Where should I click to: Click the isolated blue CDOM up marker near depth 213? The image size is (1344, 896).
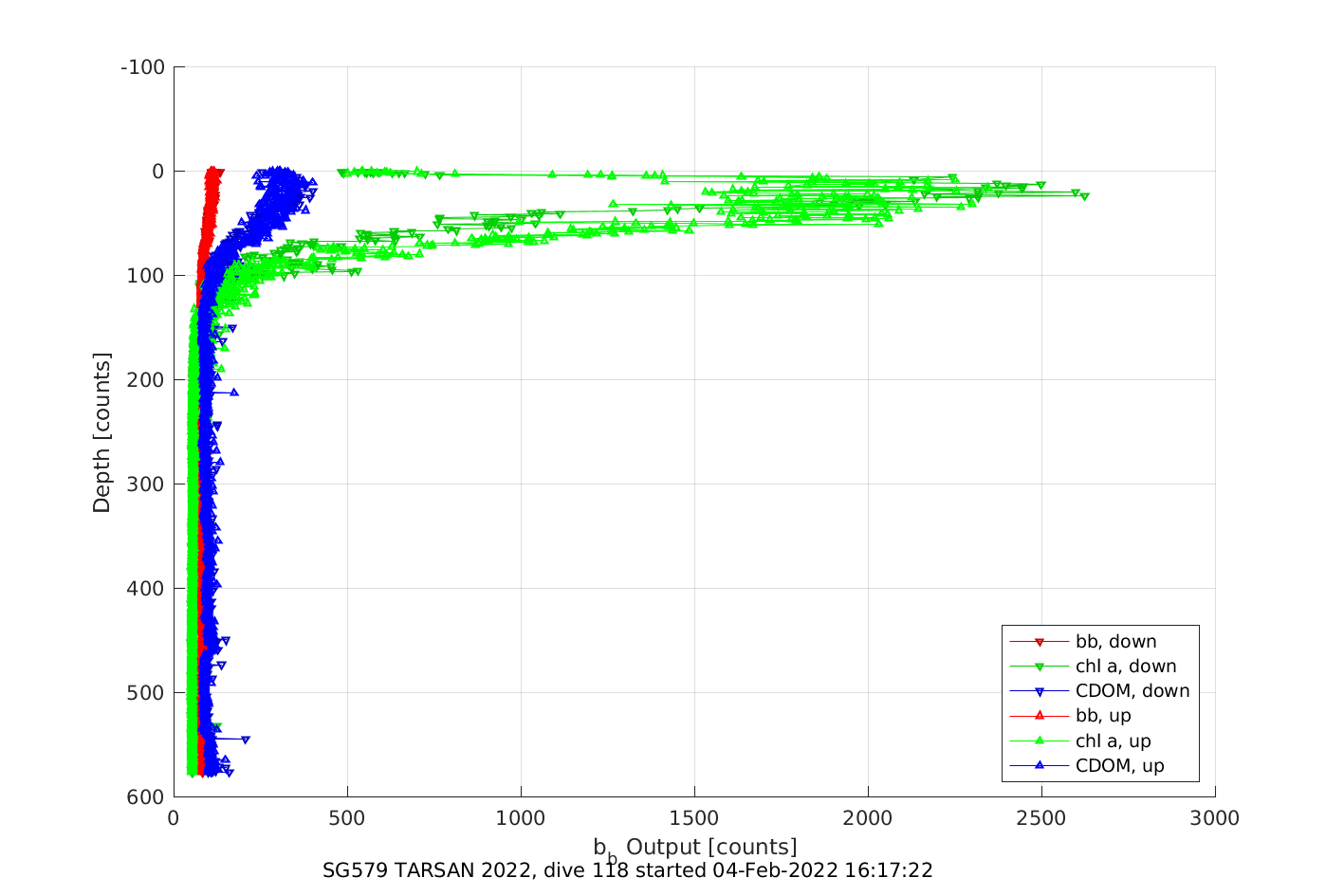pos(234,392)
